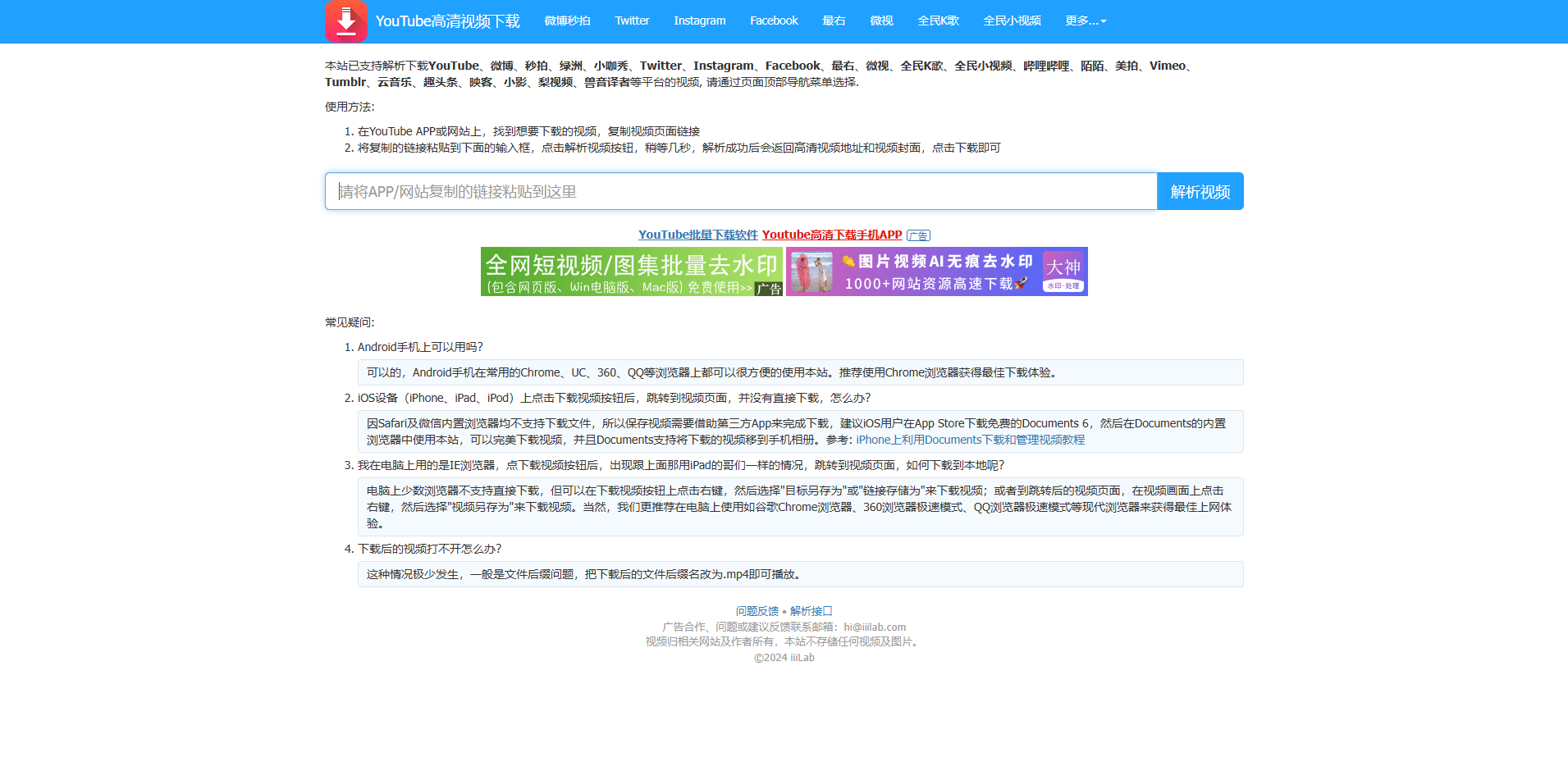Click the 大神 水印处理 logo in banner
The width and height of the screenshot is (1568, 762).
point(1063,271)
